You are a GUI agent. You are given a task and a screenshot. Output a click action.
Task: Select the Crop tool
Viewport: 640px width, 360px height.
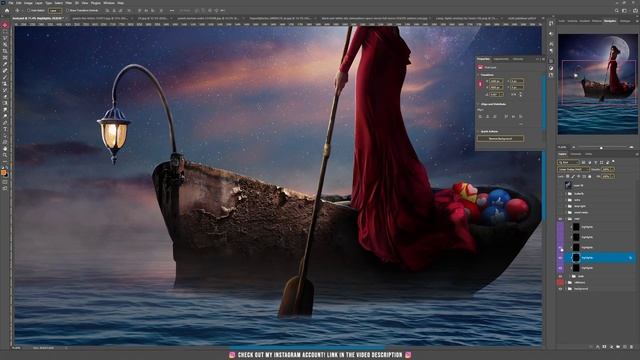click(5, 52)
